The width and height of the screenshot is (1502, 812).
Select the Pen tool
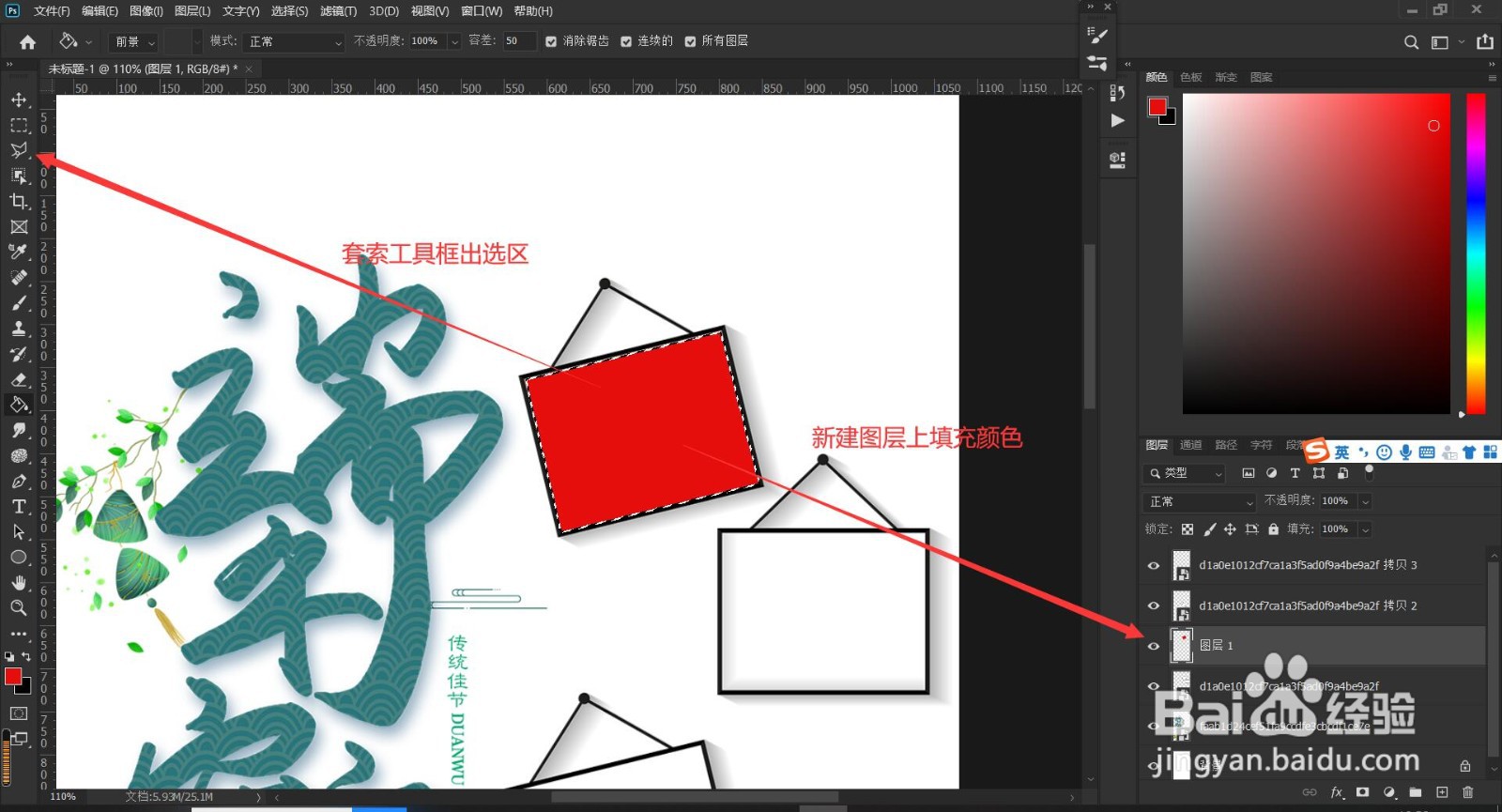click(x=19, y=481)
